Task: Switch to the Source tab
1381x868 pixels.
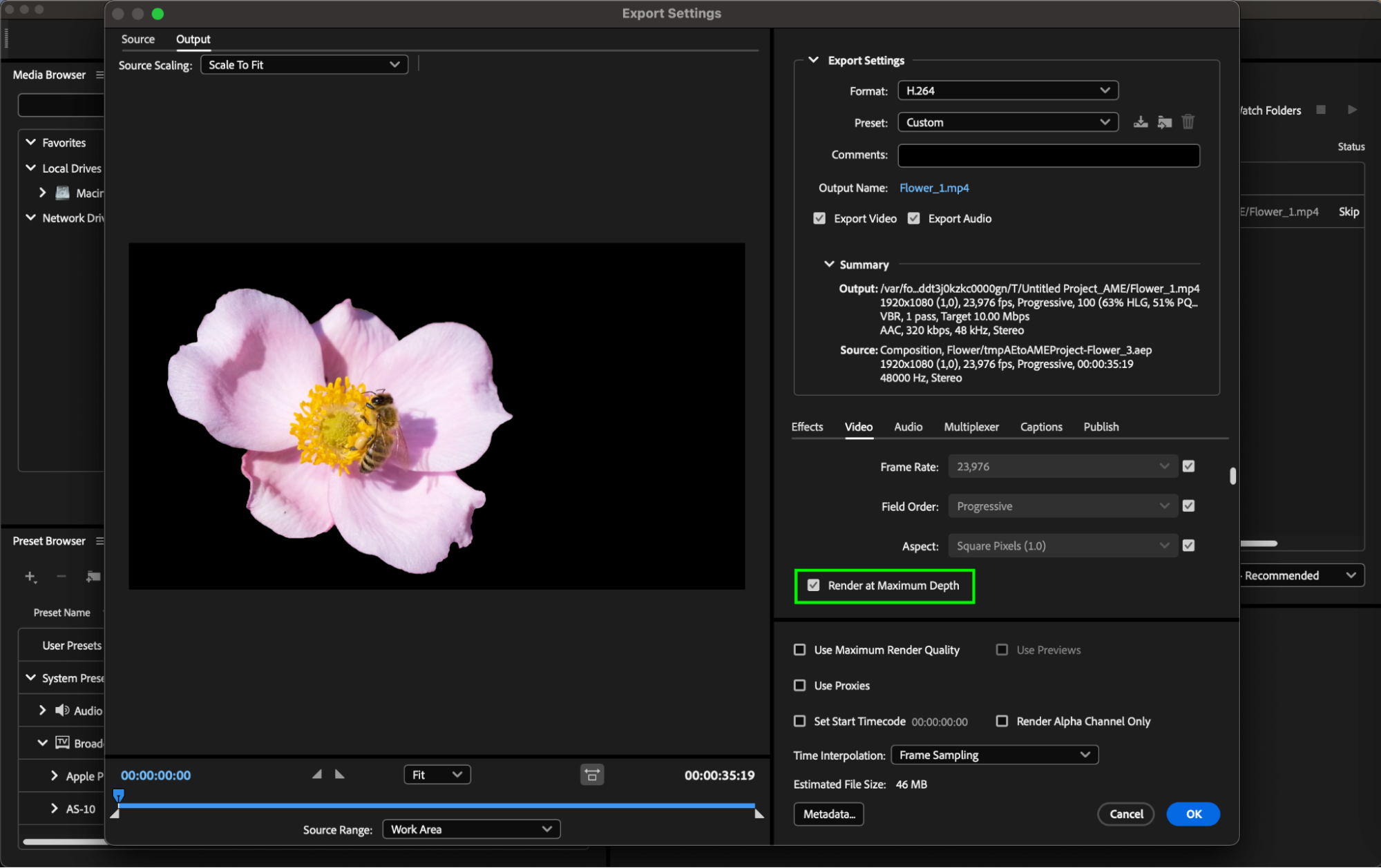Action: pos(137,39)
